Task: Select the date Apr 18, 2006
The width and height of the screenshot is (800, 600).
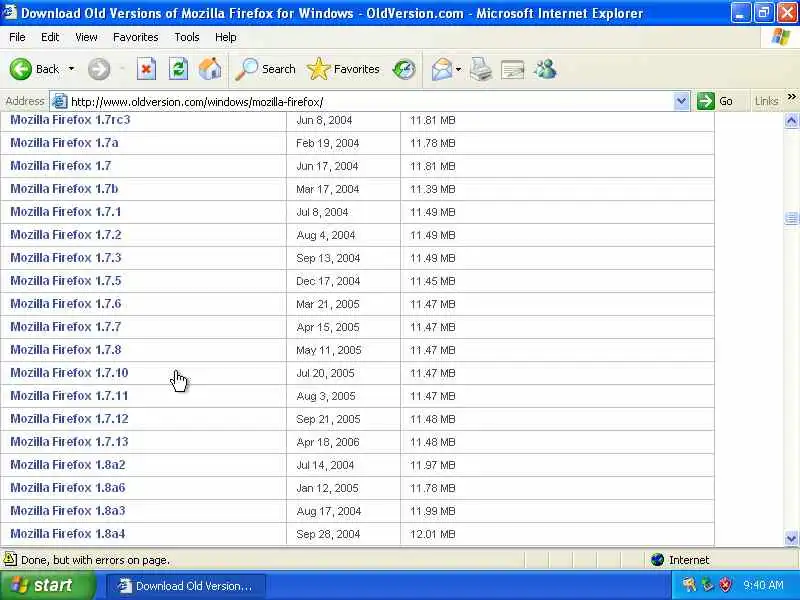Action: pyautogui.click(x=328, y=442)
